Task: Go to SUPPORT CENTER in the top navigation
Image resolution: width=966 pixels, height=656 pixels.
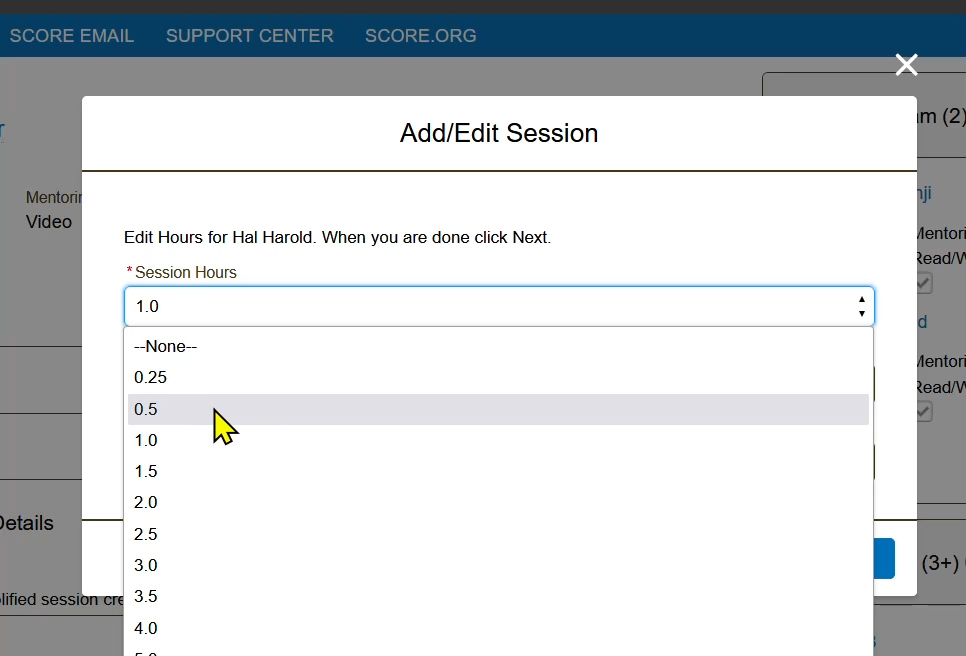Action: point(249,36)
